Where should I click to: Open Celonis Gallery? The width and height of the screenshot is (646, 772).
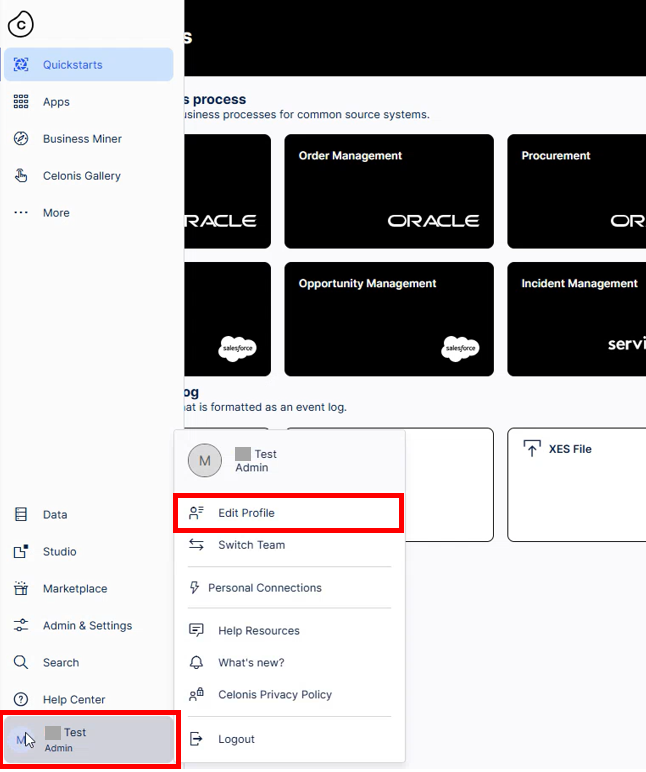[89, 176]
